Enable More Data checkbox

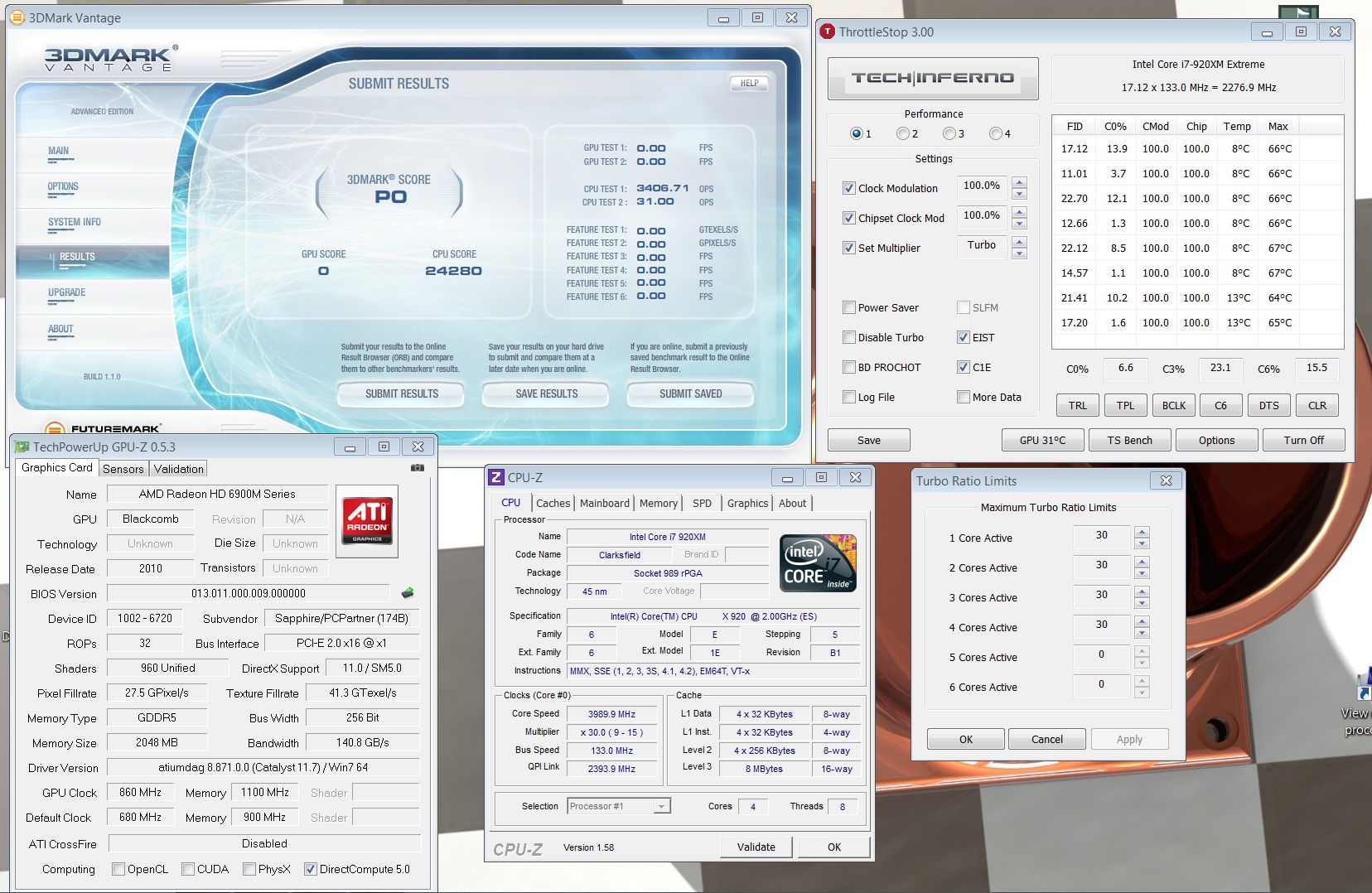tap(963, 397)
